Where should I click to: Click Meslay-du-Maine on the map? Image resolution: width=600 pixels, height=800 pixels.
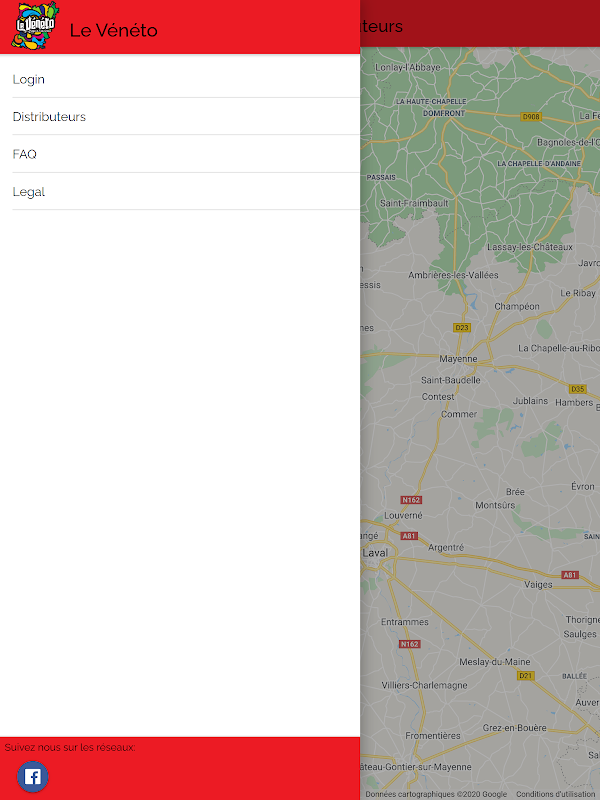click(494, 662)
